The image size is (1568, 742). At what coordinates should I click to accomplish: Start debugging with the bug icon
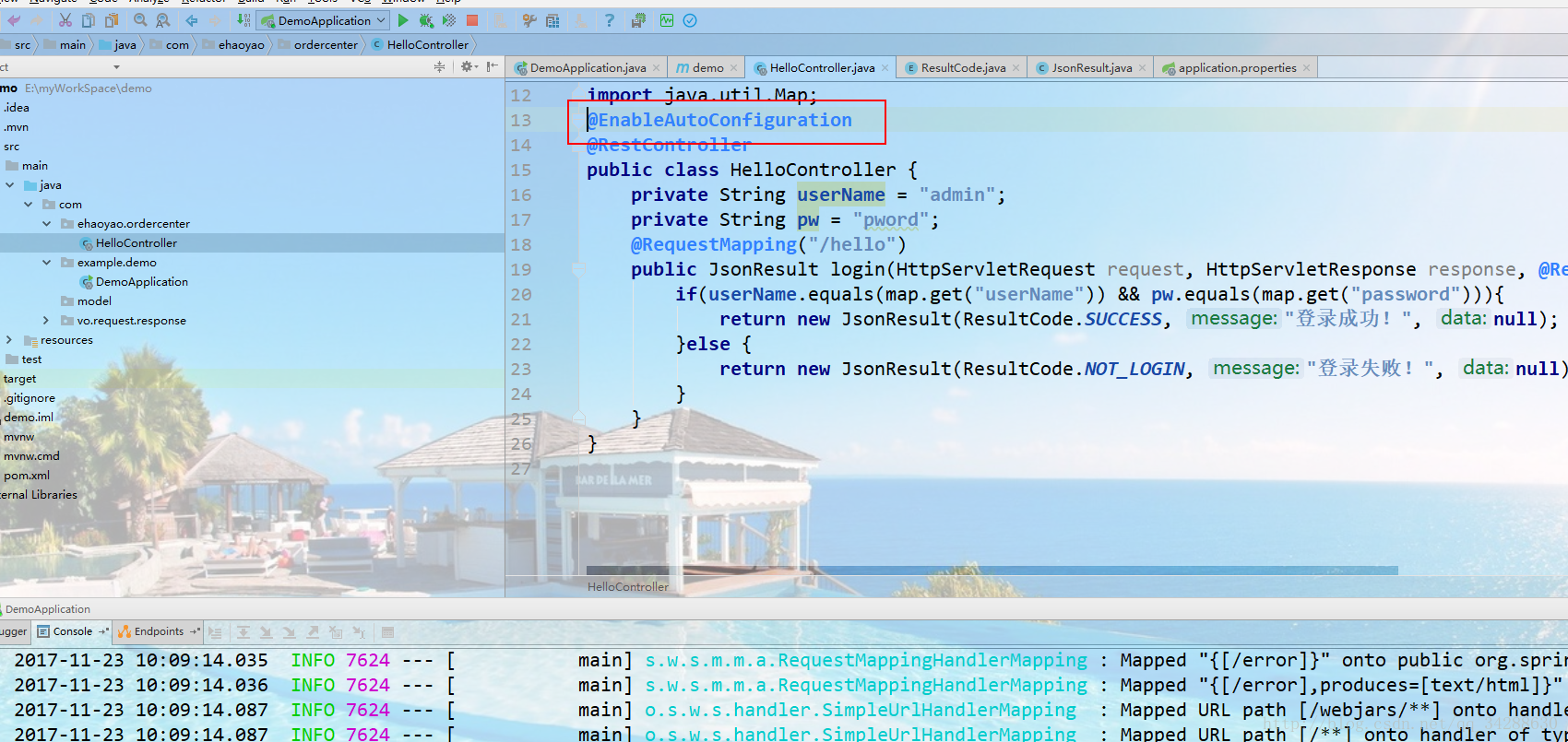click(x=426, y=20)
